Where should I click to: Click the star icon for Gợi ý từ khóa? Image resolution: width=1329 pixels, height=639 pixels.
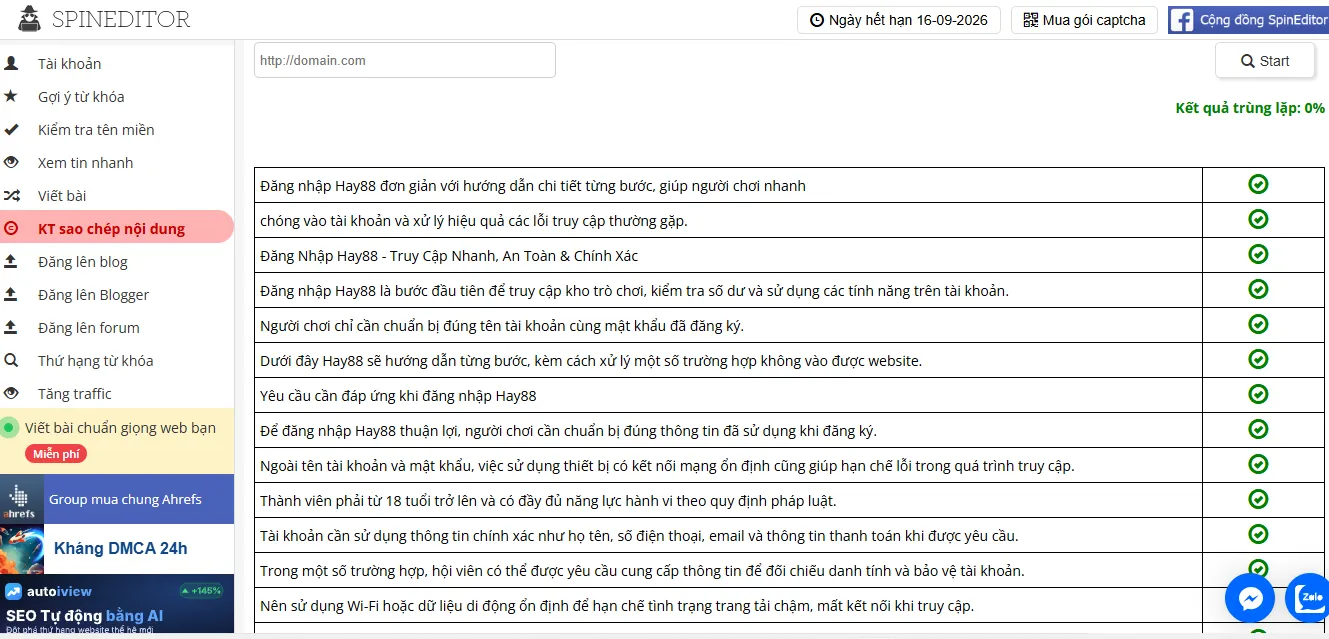coord(11,96)
